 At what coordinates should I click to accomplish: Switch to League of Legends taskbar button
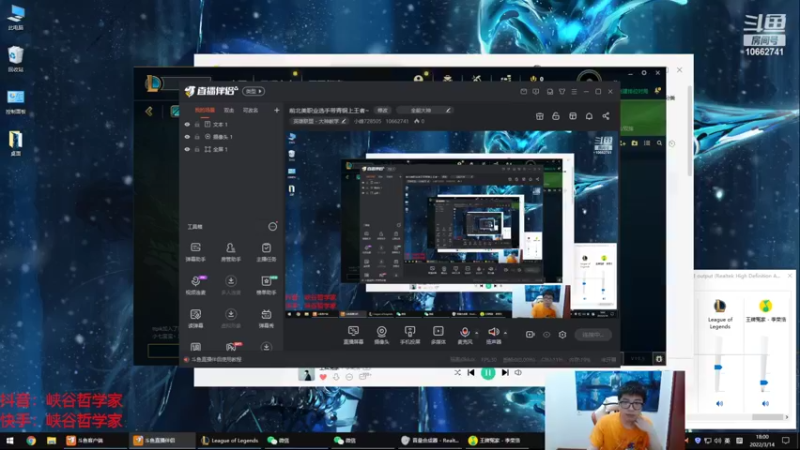point(230,440)
